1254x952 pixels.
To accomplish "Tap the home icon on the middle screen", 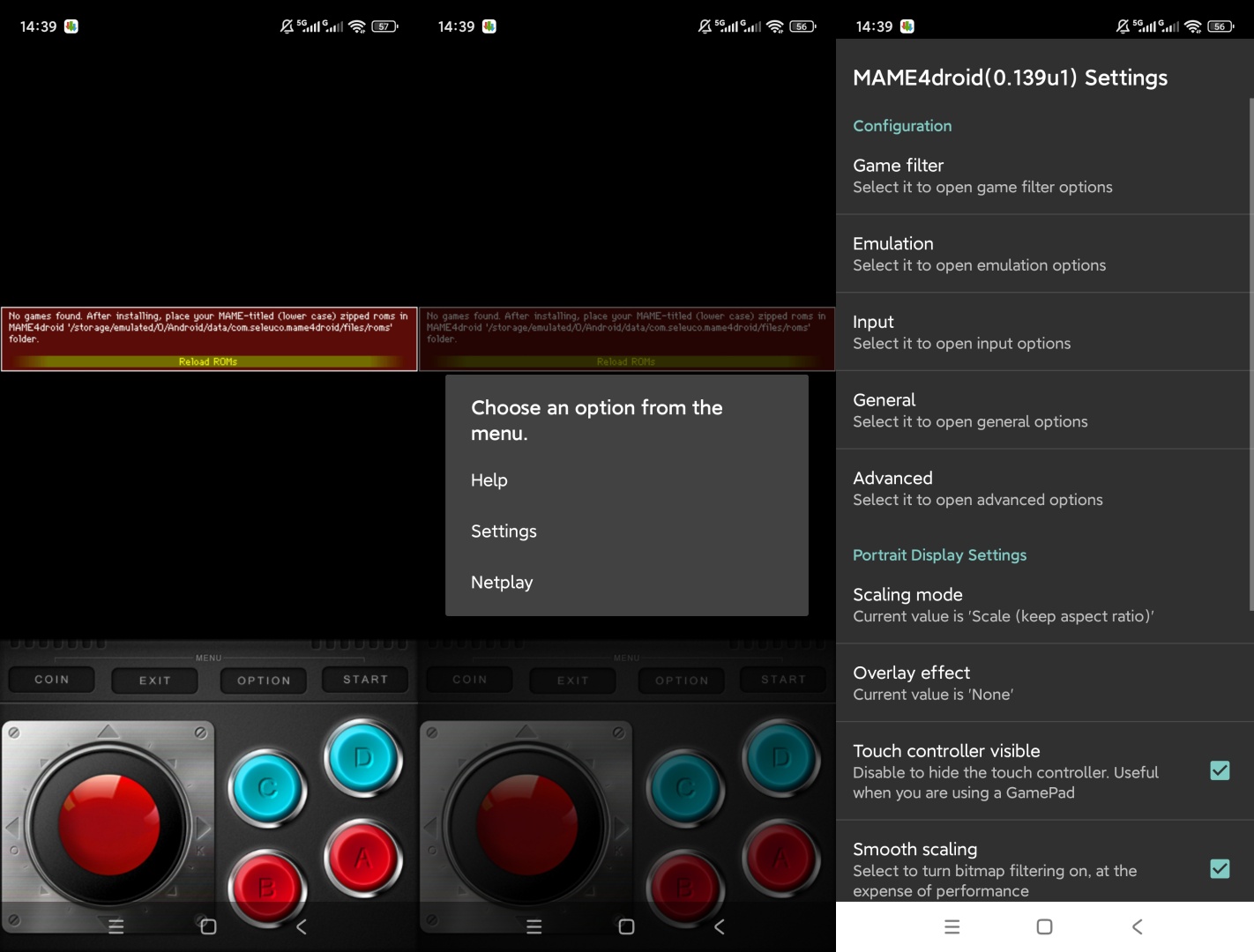I will click(x=626, y=926).
